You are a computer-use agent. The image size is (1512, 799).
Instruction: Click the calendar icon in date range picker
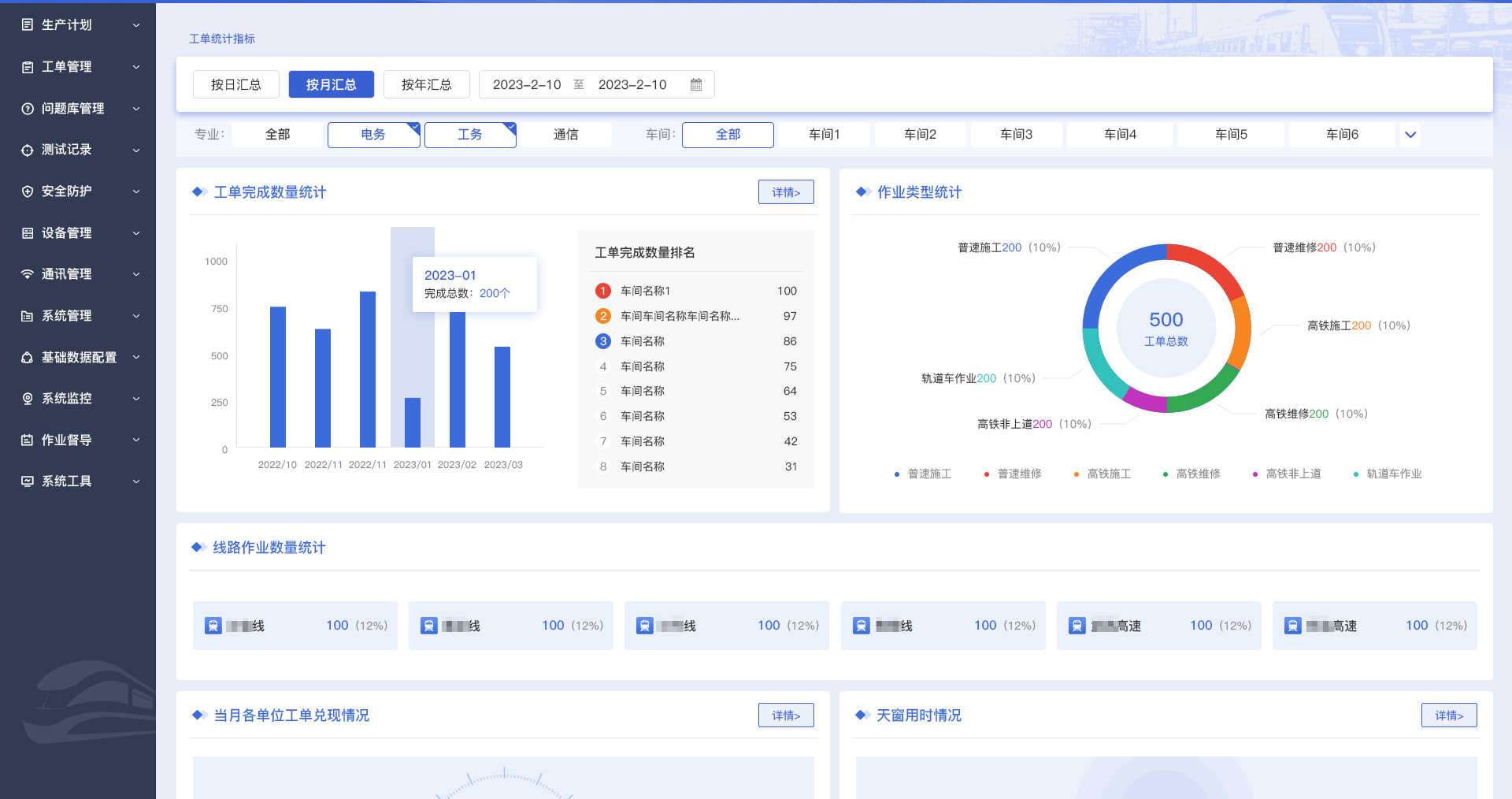point(695,84)
